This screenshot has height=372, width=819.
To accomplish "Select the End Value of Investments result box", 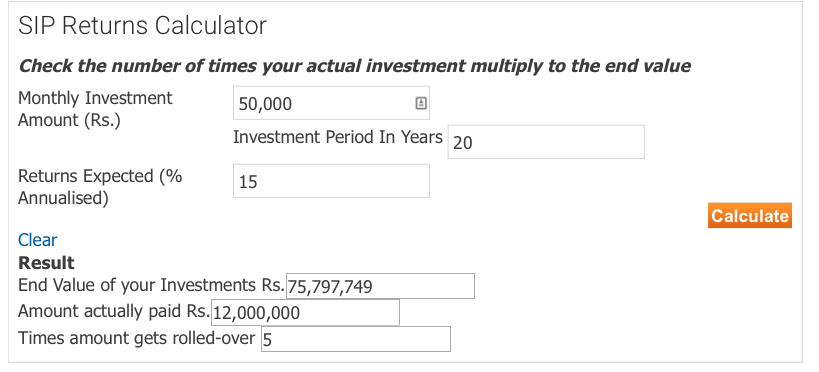I will [380, 286].
